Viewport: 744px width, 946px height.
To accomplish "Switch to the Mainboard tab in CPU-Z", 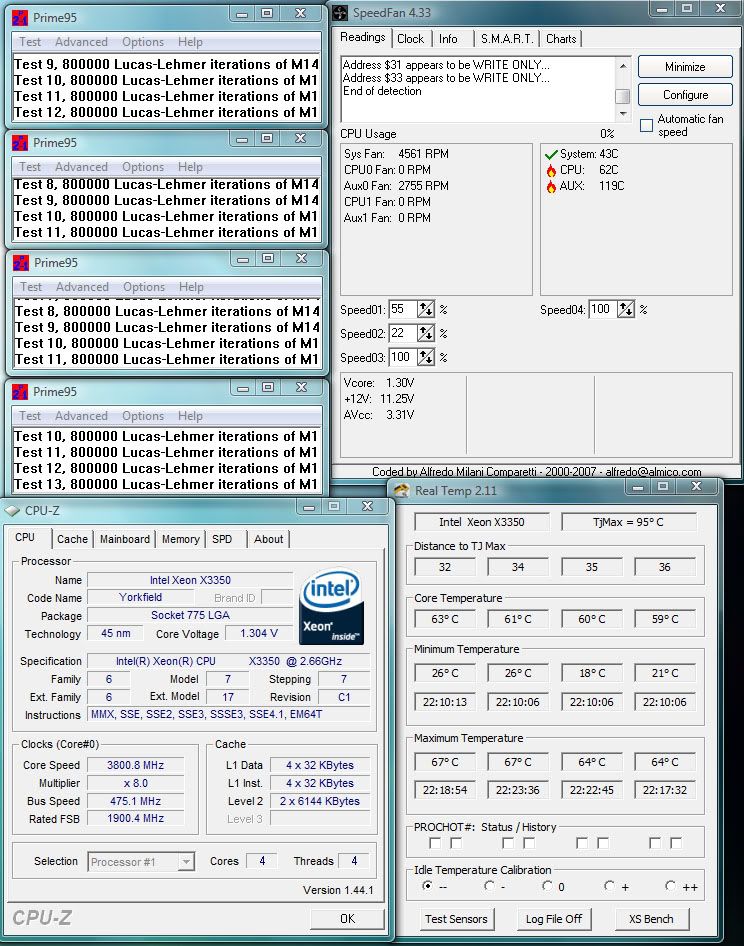I will pyautogui.click(x=125, y=539).
